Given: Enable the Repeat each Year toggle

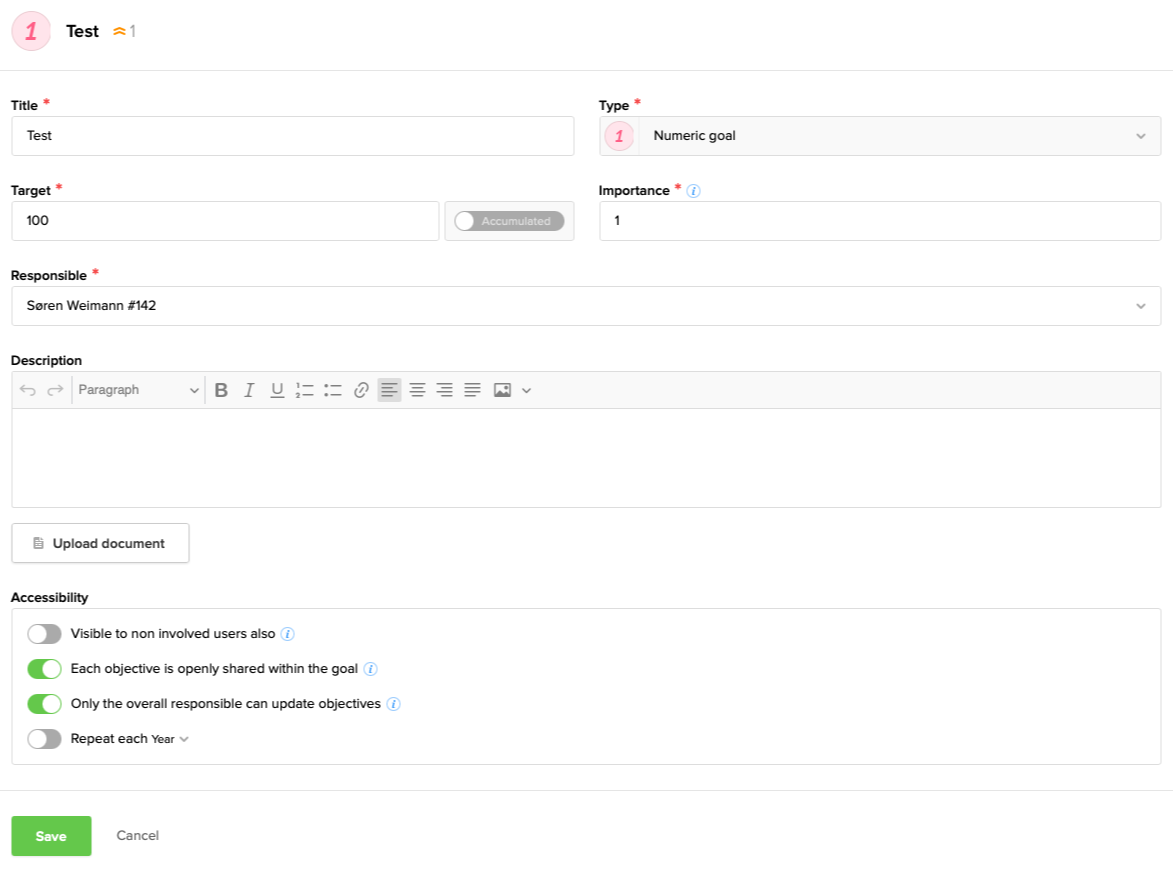Looking at the screenshot, I should point(44,738).
